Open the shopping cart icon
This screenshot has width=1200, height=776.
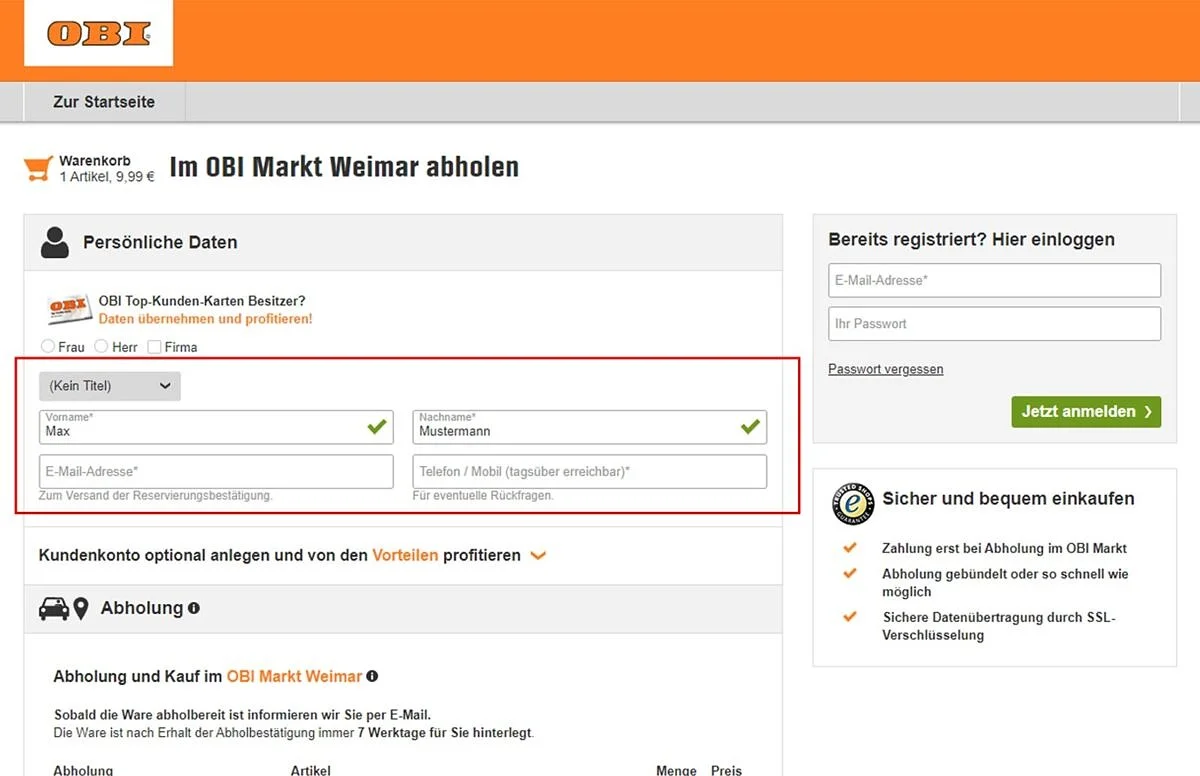[38, 168]
